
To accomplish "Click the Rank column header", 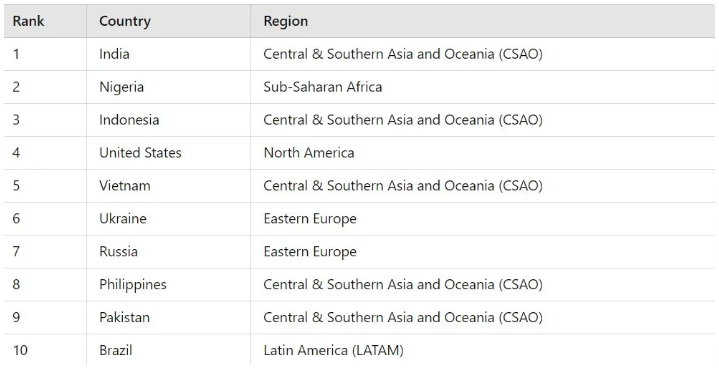I will point(45,21).
